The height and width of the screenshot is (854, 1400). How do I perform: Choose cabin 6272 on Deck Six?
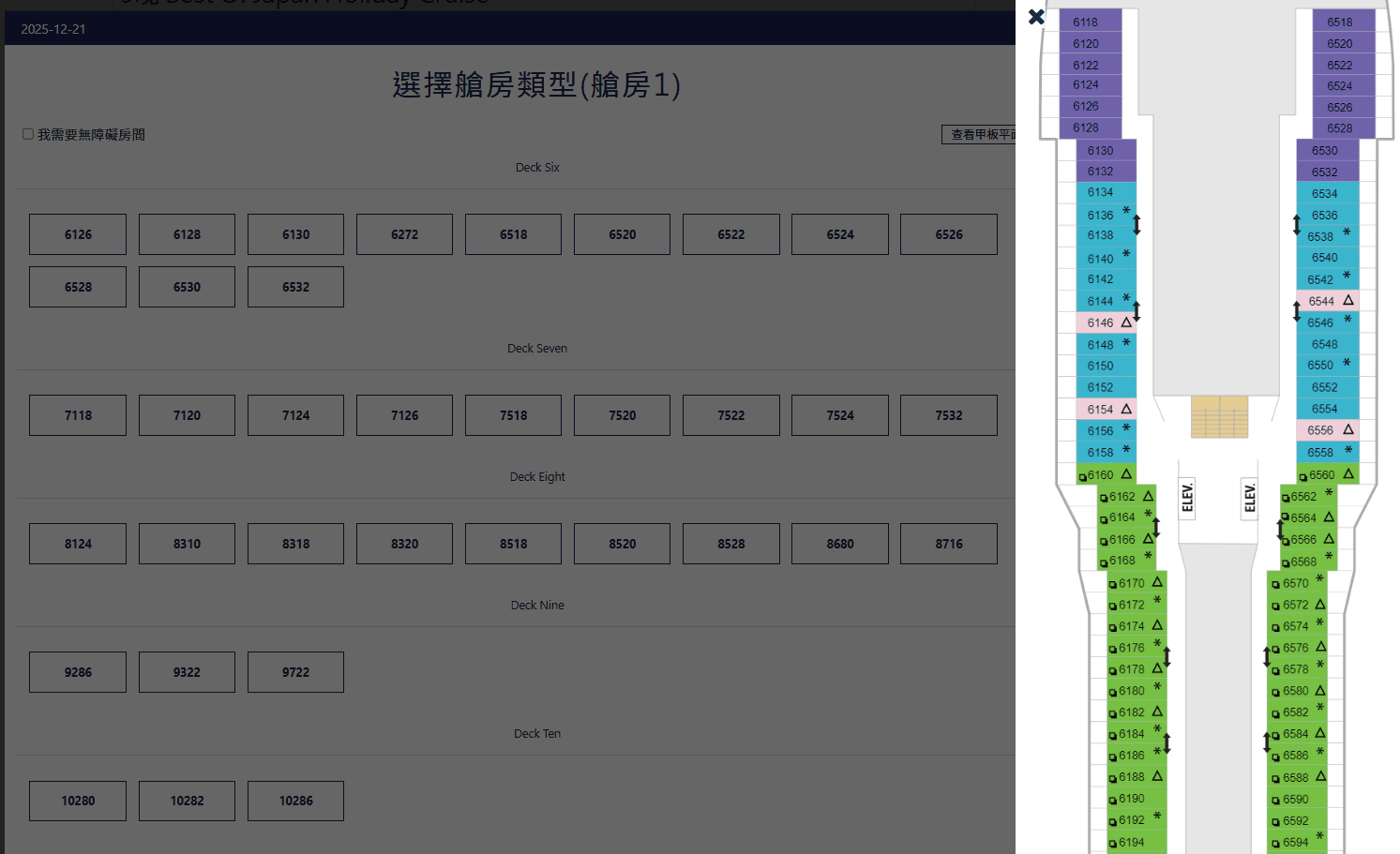(x=404, y=234)
